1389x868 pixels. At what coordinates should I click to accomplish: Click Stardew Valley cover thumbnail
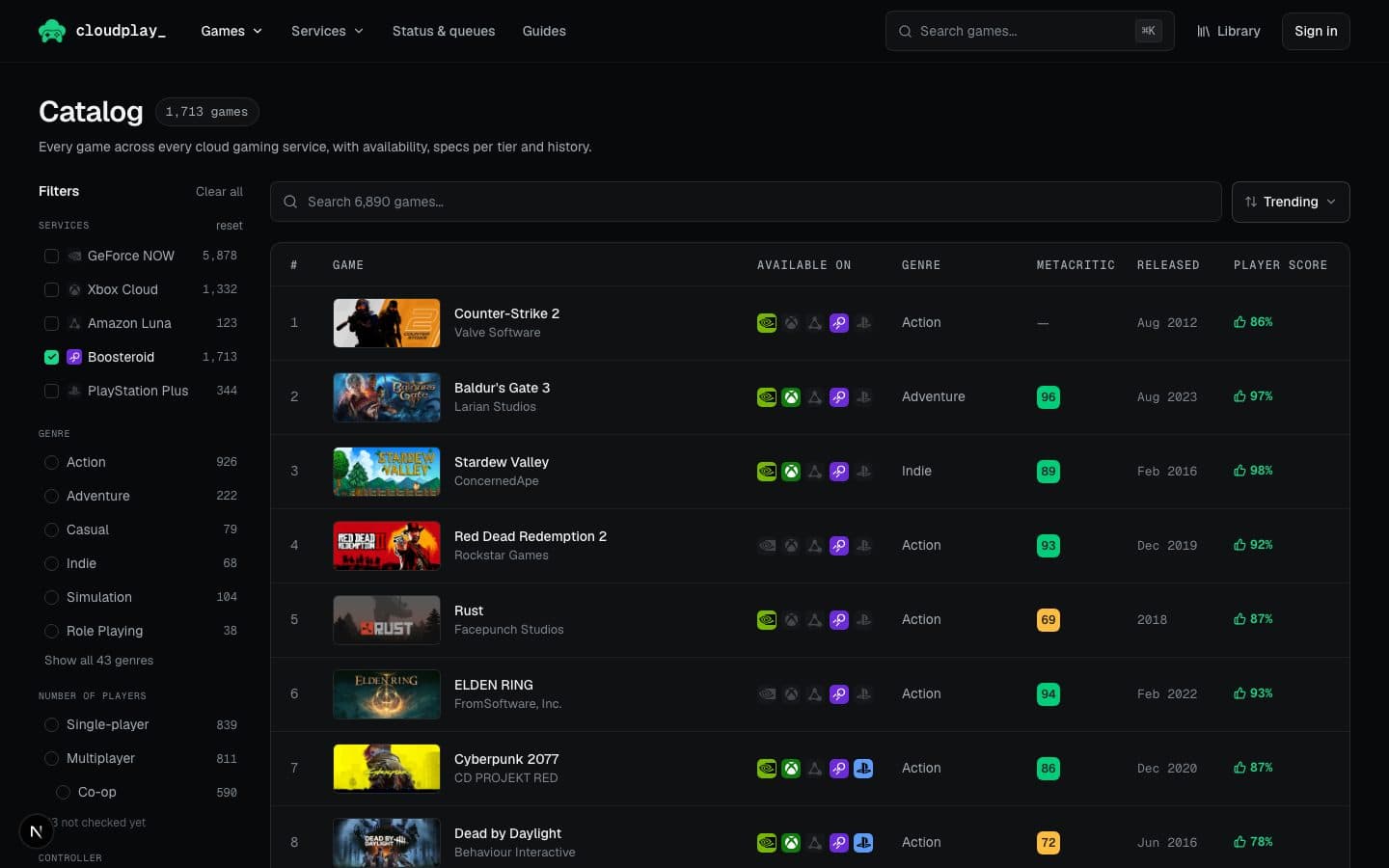[387, 472]
